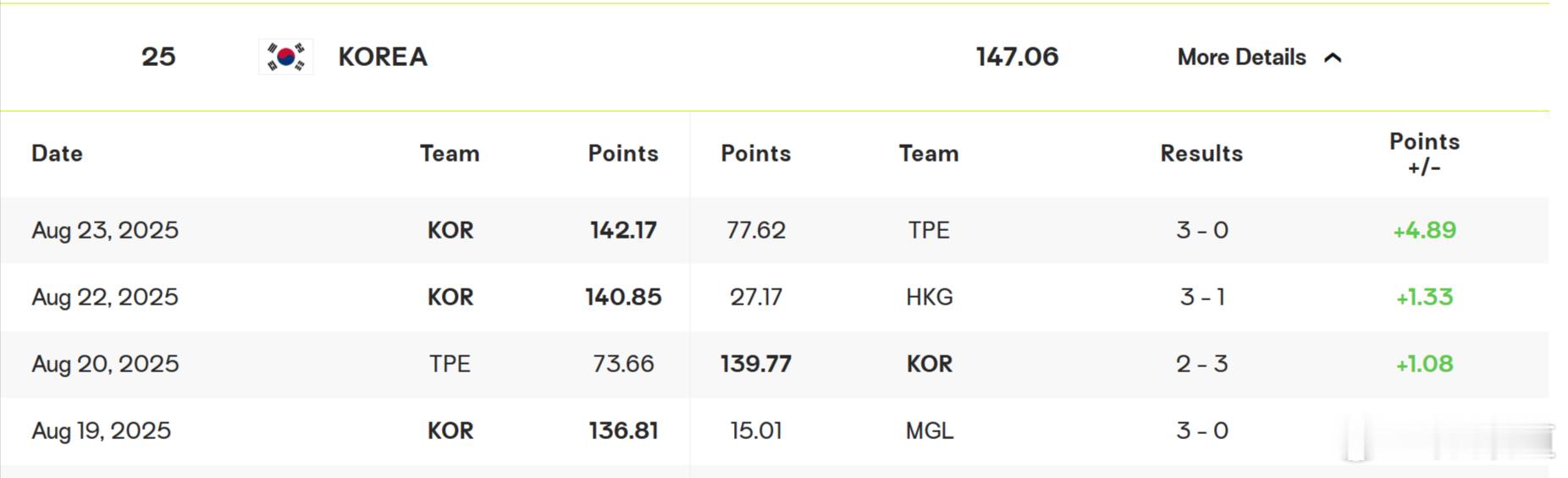Viewport: 1568px width, 478px height.
Task: Click the MGL team in Aug 19 row
Action: [929, 431]
